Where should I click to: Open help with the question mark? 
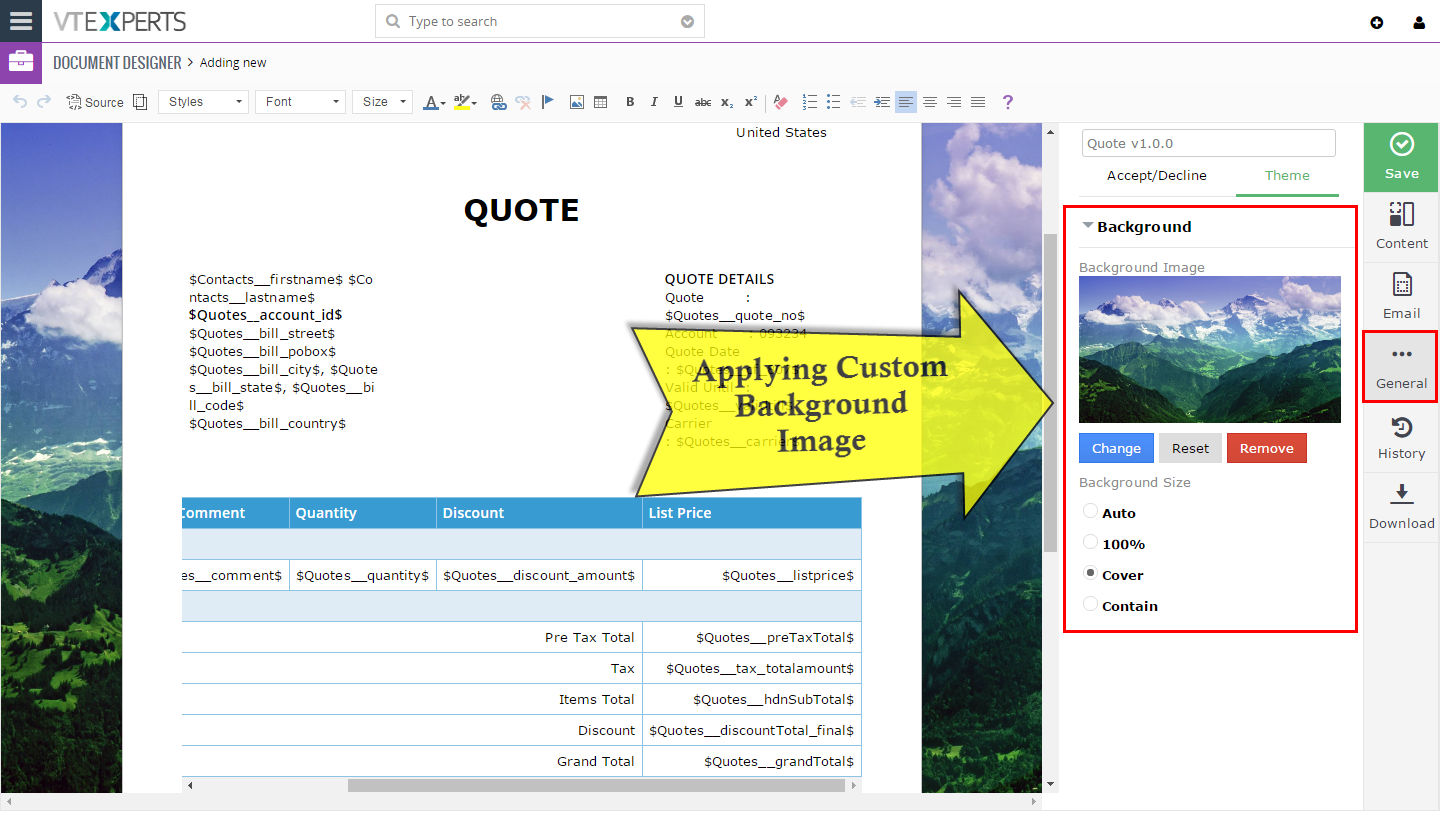[x=1008, y=102]
